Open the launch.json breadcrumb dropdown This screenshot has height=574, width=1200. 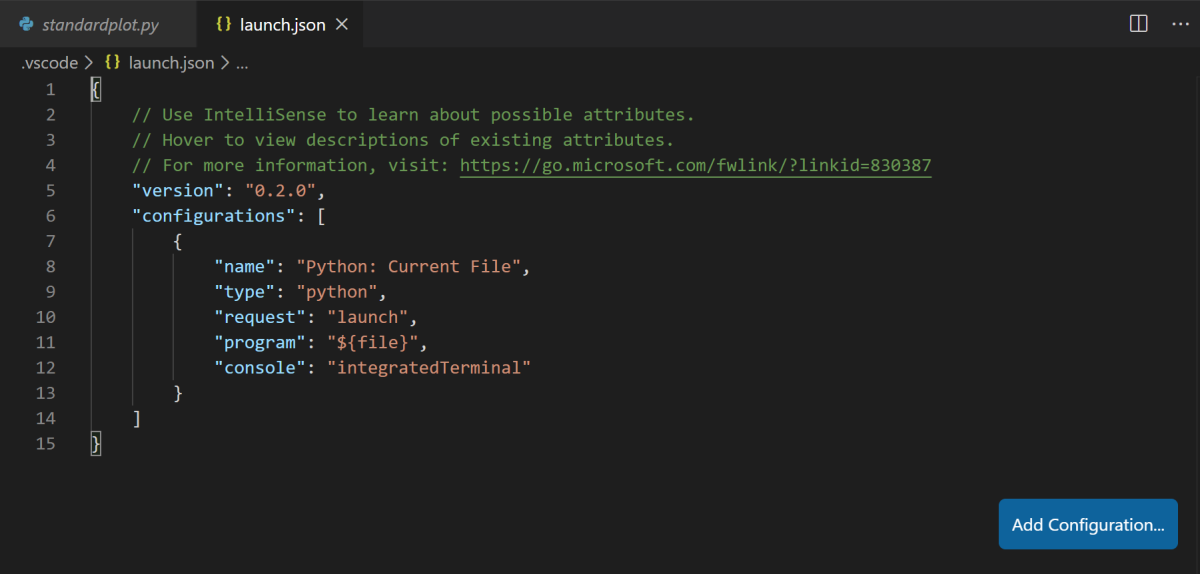pos(171,63)
